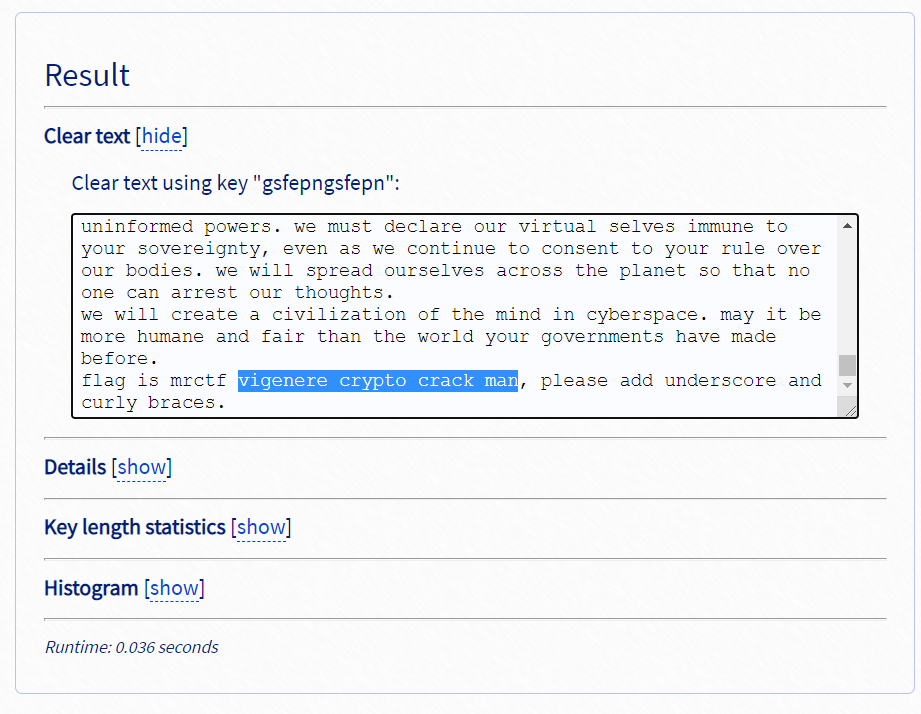Hide the Clear text section
The width and height of the screenshot is (921, 714).
[x=162, y=136]
